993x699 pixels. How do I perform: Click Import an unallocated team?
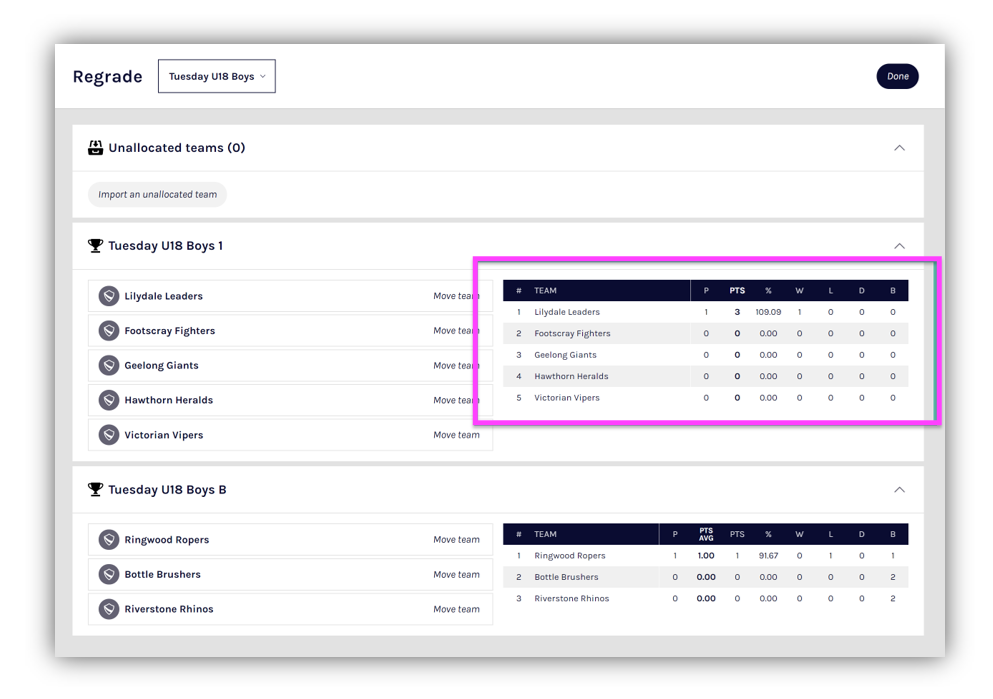point(157,194)
